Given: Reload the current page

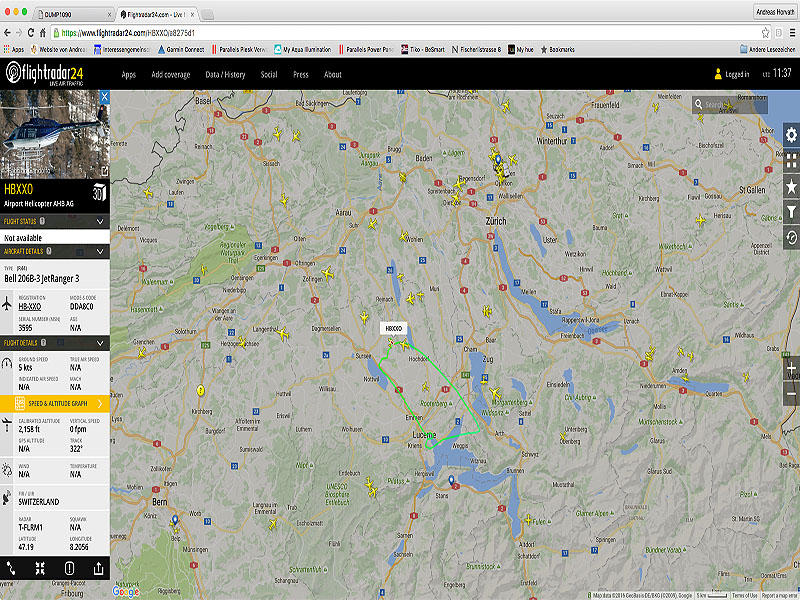Looking at the screenshot, I should point(31,33).
